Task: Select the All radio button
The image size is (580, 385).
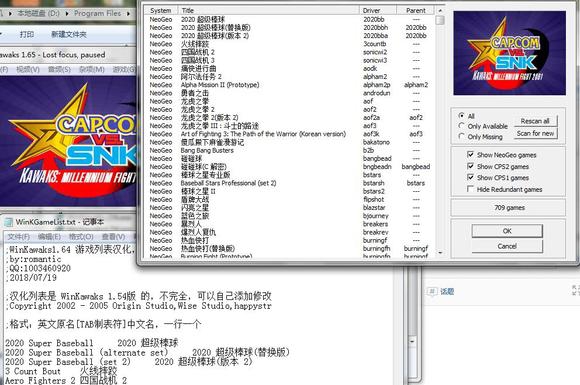Action: [461, 116]
